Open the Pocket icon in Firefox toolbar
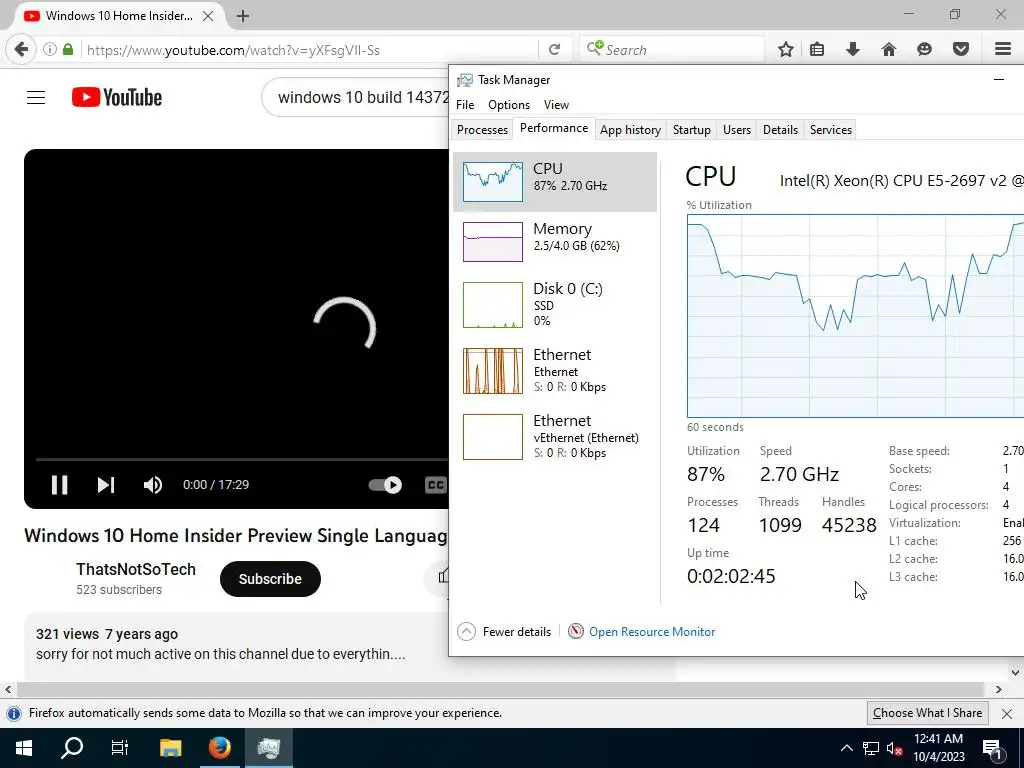1024x768 pixels. (961, 50)
